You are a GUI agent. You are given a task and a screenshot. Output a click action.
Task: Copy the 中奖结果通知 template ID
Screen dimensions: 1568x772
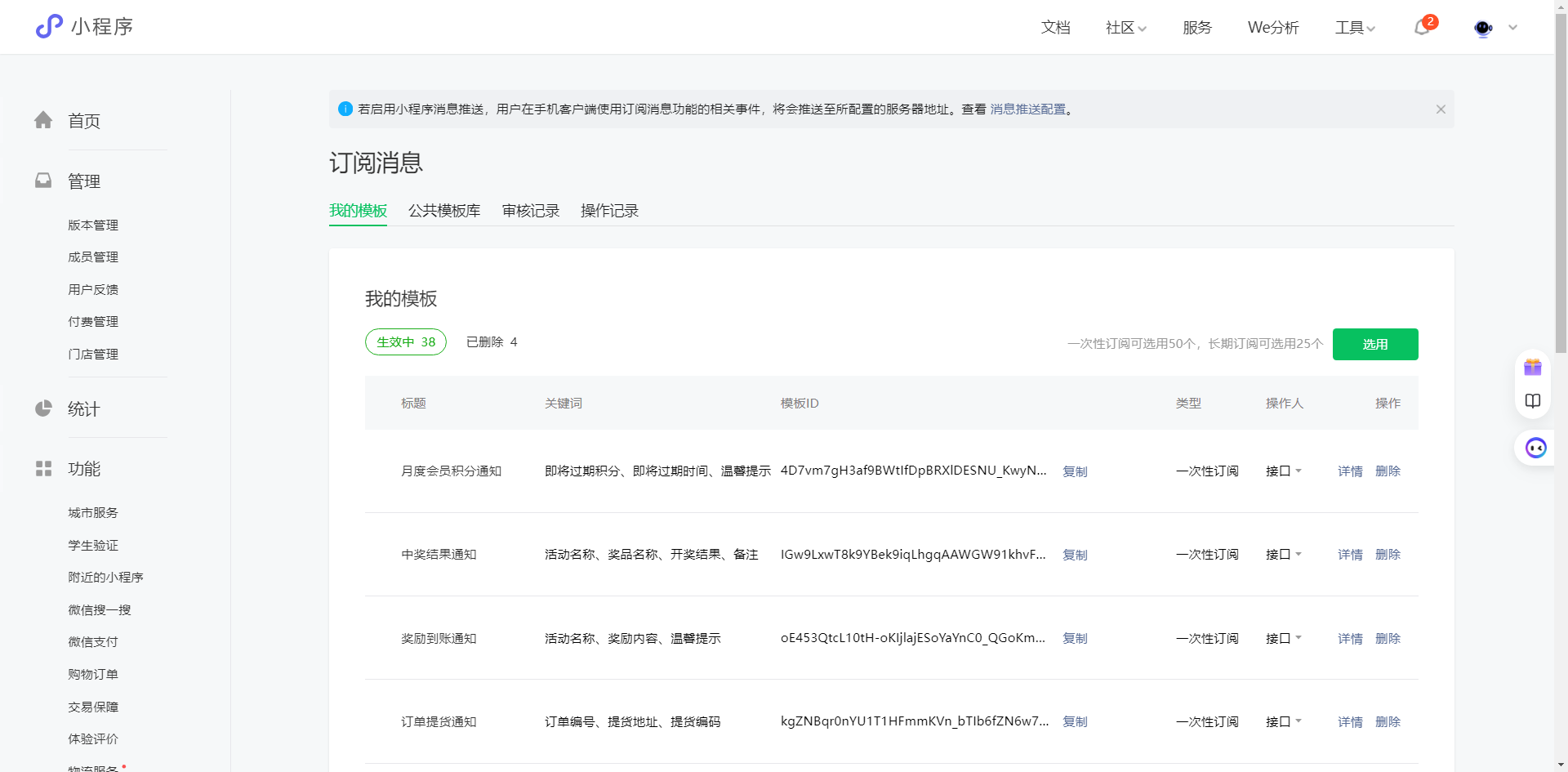pyautogui.click(x=1075, y=555)
